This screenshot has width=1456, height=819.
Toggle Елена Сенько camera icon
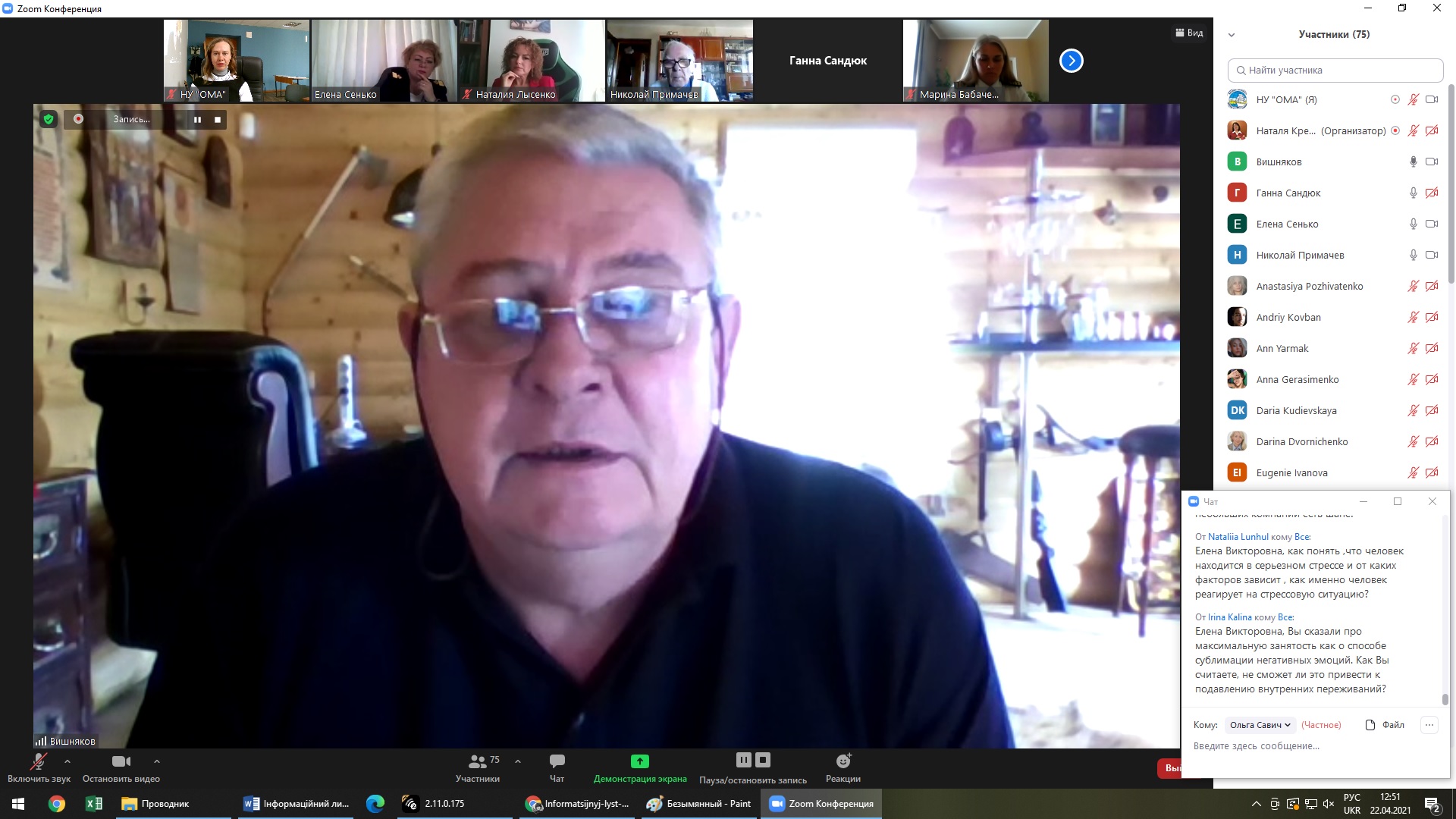pyautogui.click(x=1432, y=224)
